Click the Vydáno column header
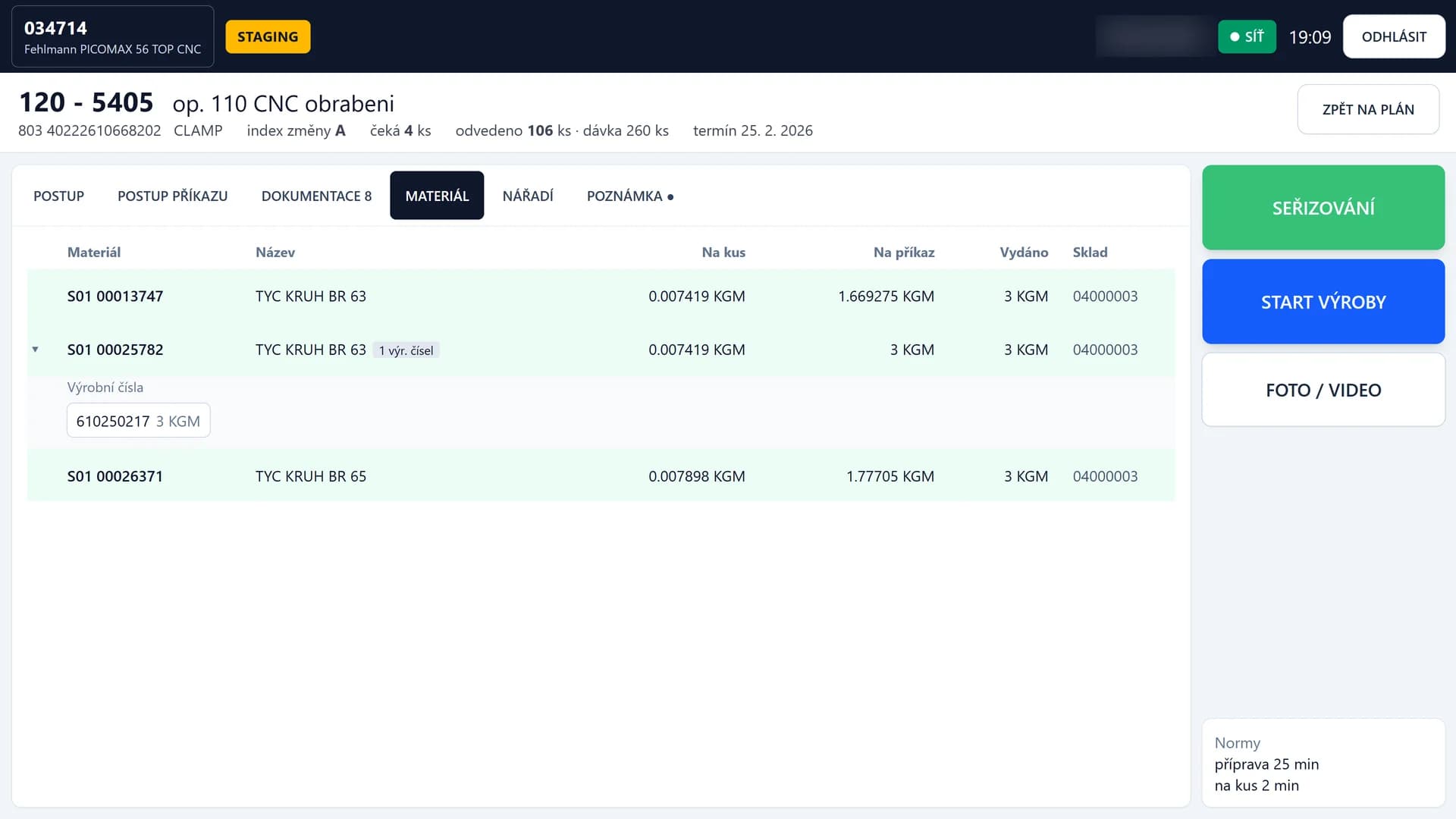The height and width of the screenshot is (819, 1456). [x=1024, y=253]
